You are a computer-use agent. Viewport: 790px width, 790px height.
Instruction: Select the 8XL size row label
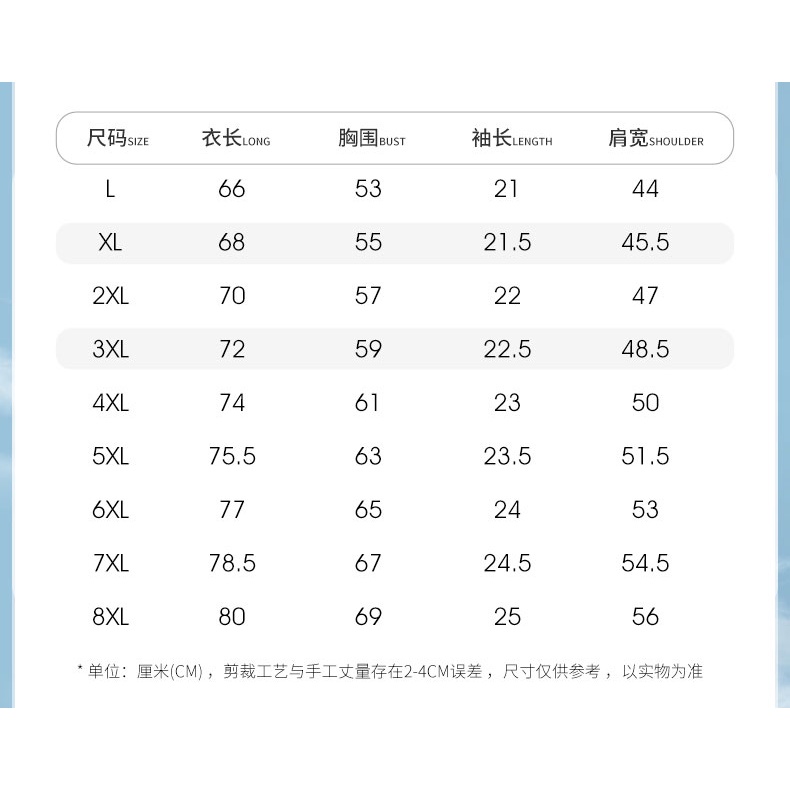(110, 617)
